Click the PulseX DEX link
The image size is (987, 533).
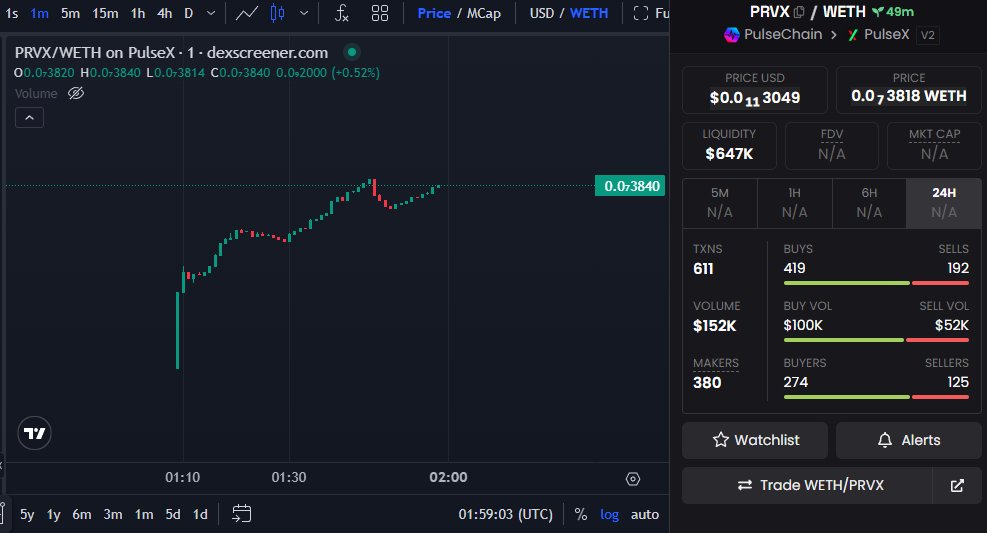tap(879, 35)
